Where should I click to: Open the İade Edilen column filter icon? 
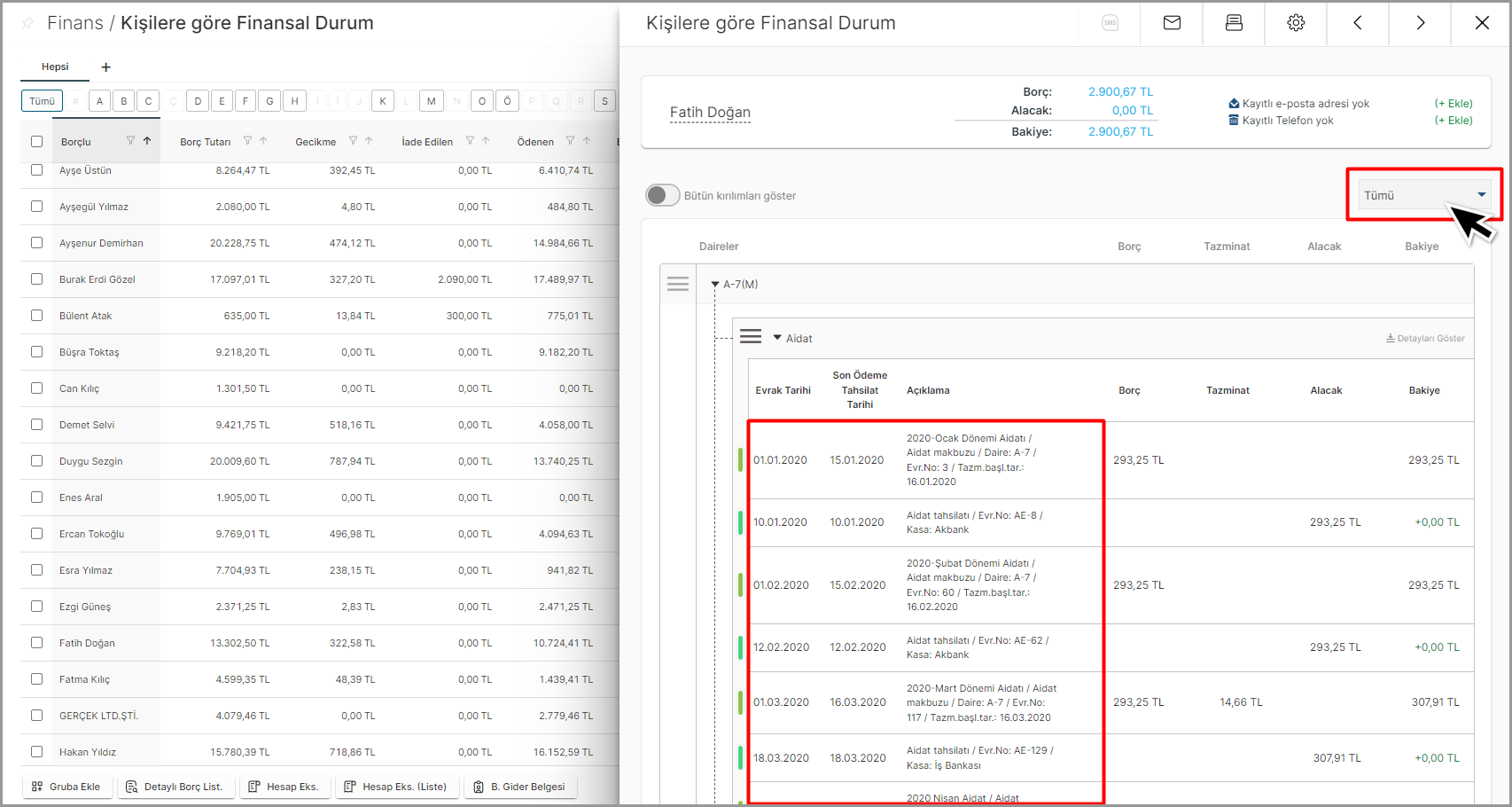pyautogui.click(x=470, y=141)
